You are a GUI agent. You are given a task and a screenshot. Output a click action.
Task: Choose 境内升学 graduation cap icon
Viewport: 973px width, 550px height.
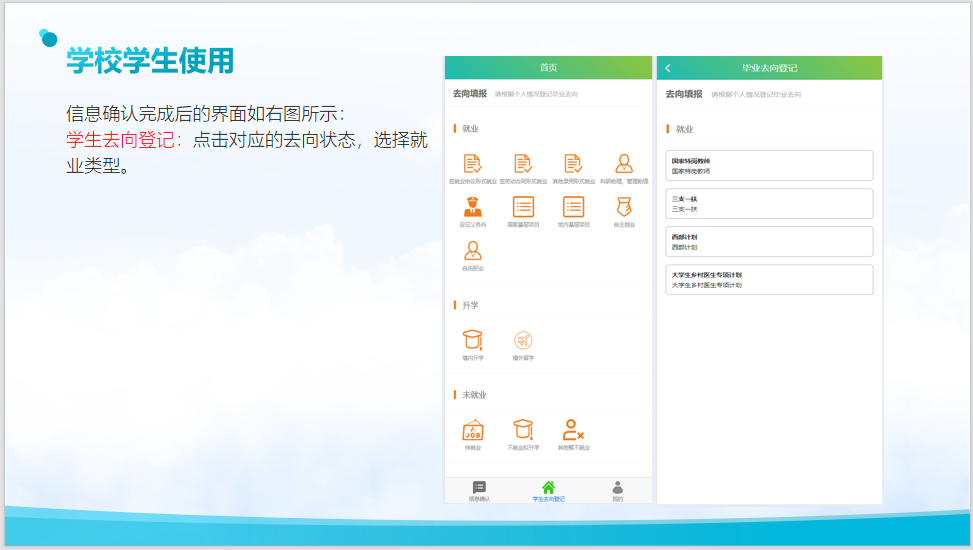[473, 340]
